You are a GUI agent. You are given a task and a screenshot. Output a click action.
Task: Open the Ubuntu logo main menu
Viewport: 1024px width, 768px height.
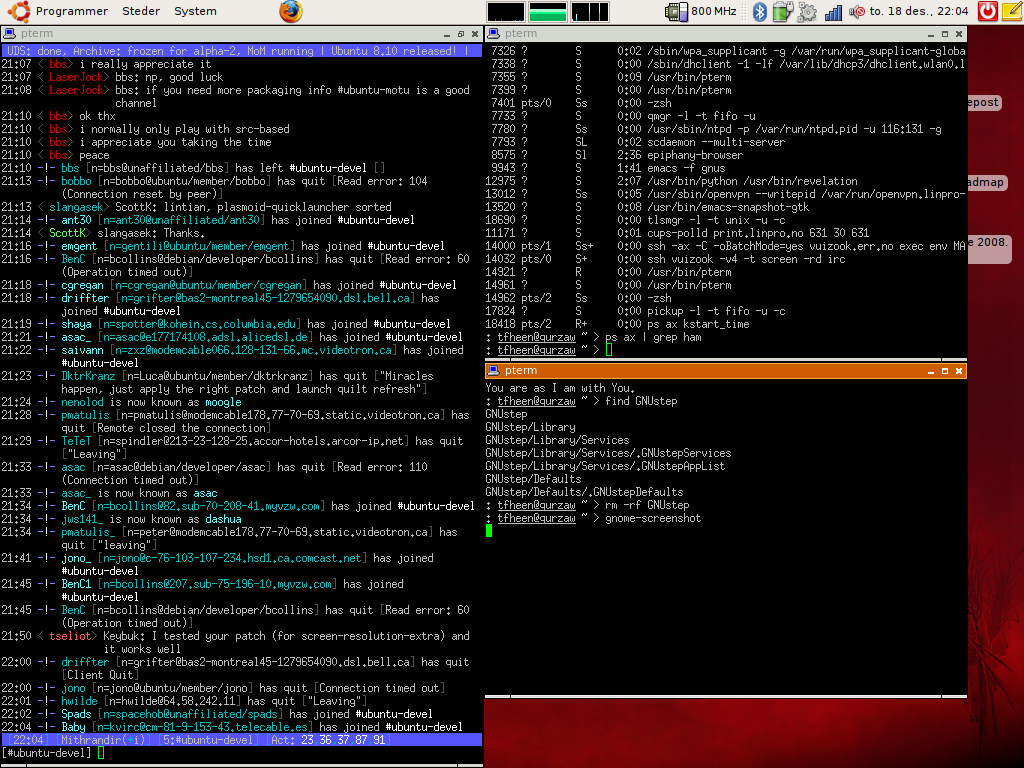click(18, 11)
